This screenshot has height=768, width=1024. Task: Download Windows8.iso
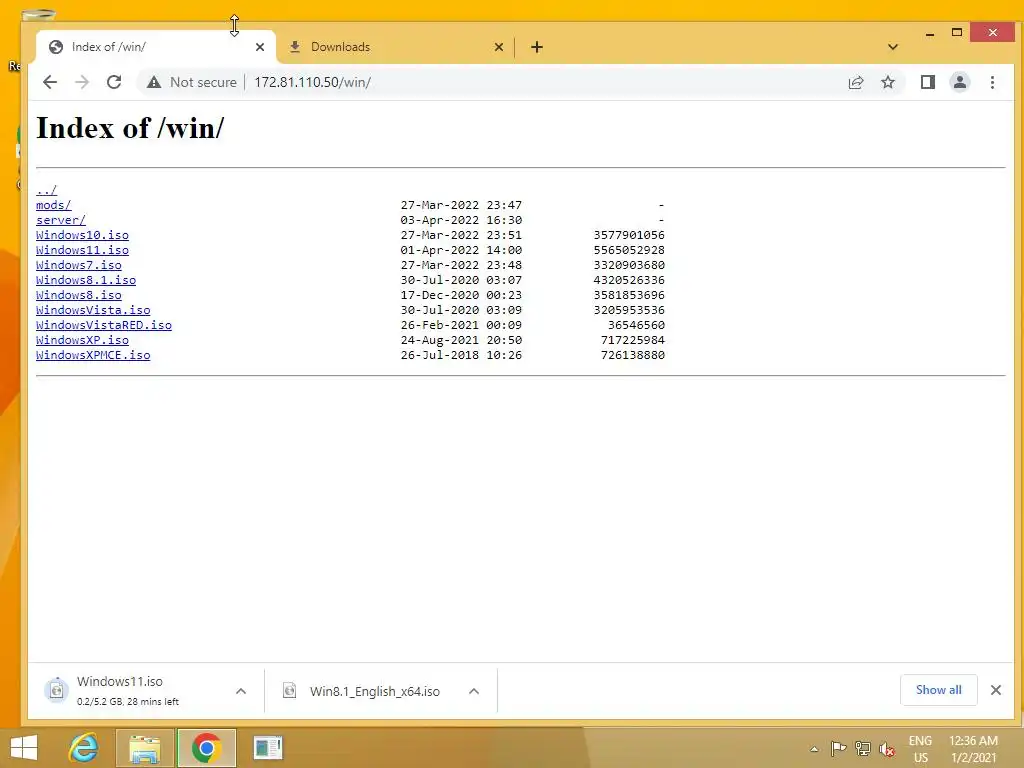click(78, 295)
